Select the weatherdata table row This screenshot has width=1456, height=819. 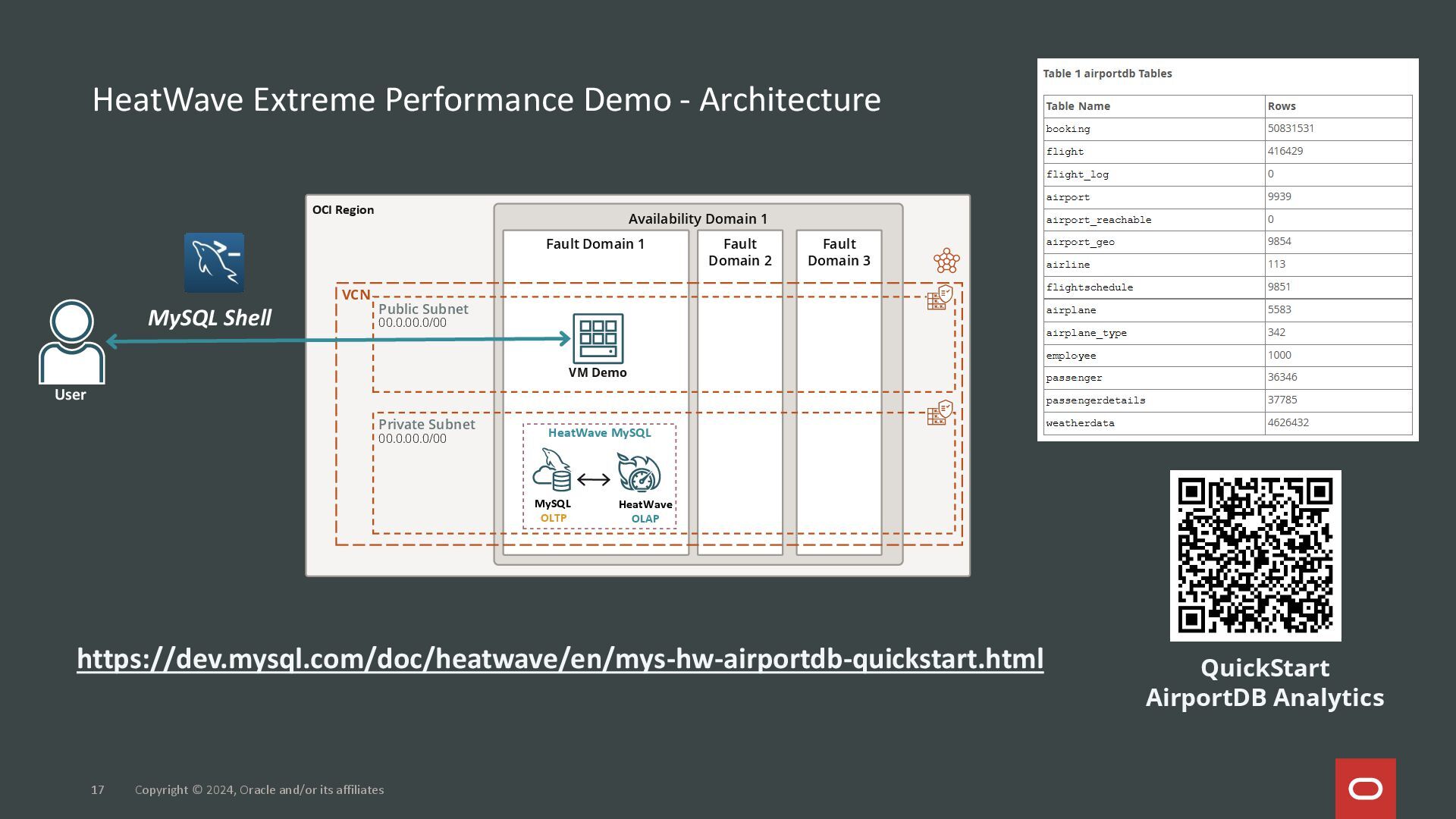coord(1227,423)
